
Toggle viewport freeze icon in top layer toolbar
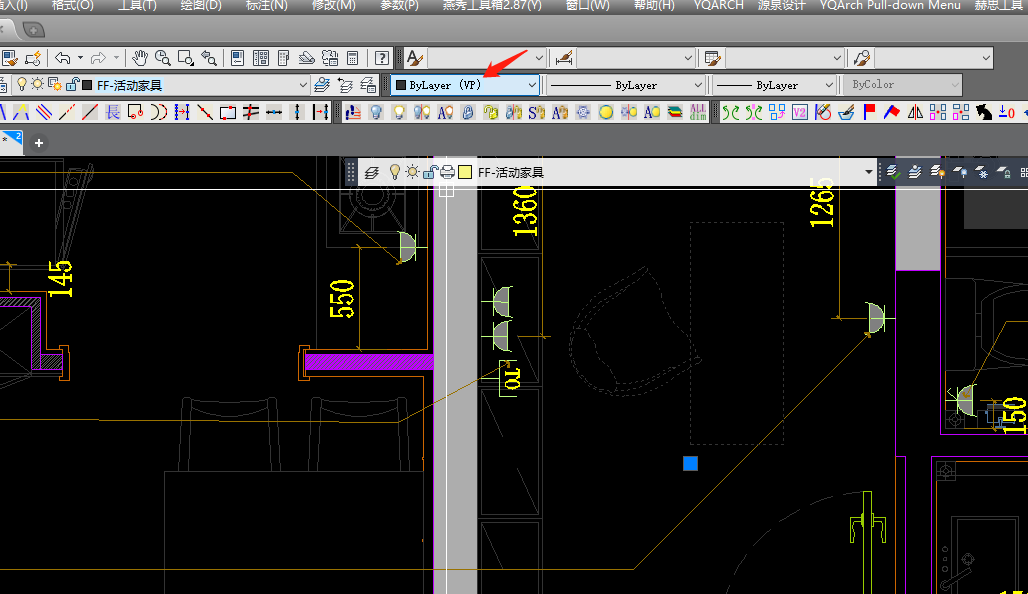(x=55, y=84)
